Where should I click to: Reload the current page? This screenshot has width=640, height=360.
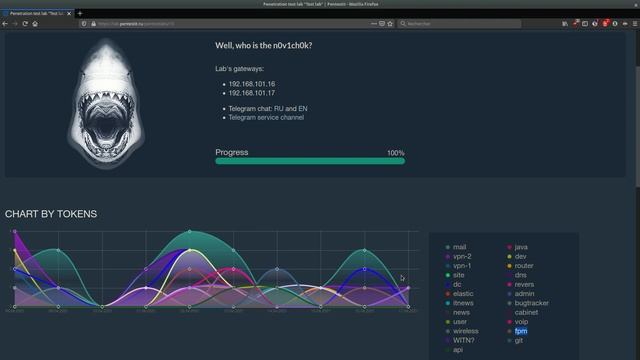point(25,24)
